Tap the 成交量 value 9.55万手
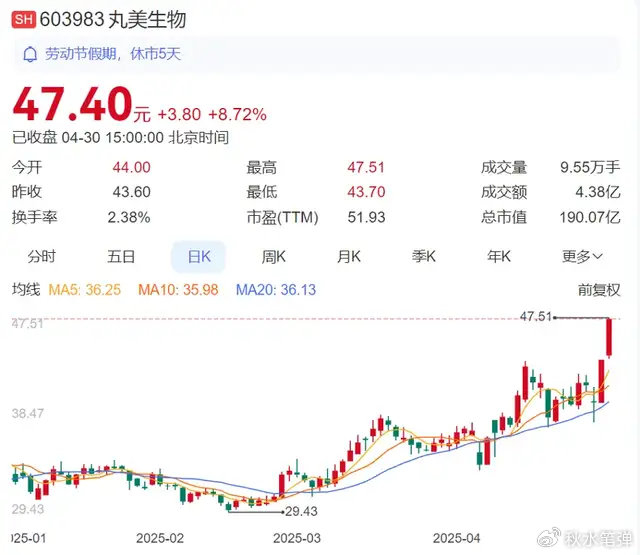 point(590,167)
